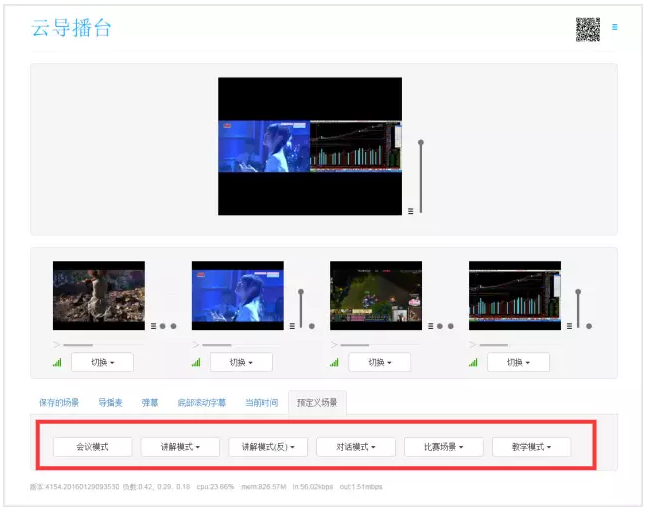Expand 切换 dropdown under stock chart video
Viewport: 647px width, 513px height.
[x=518, y=362]
